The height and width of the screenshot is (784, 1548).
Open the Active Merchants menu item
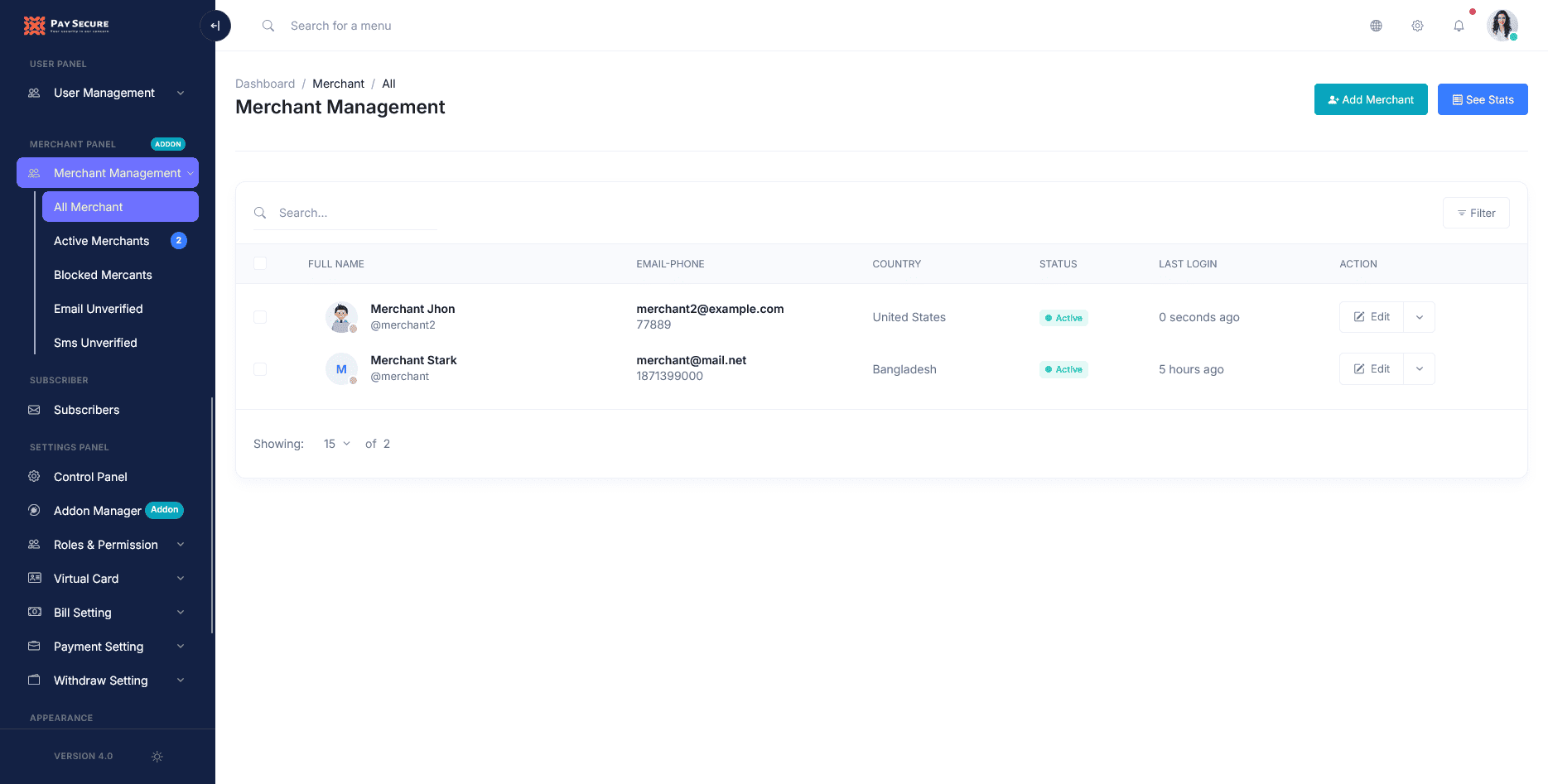coord(101,241)
